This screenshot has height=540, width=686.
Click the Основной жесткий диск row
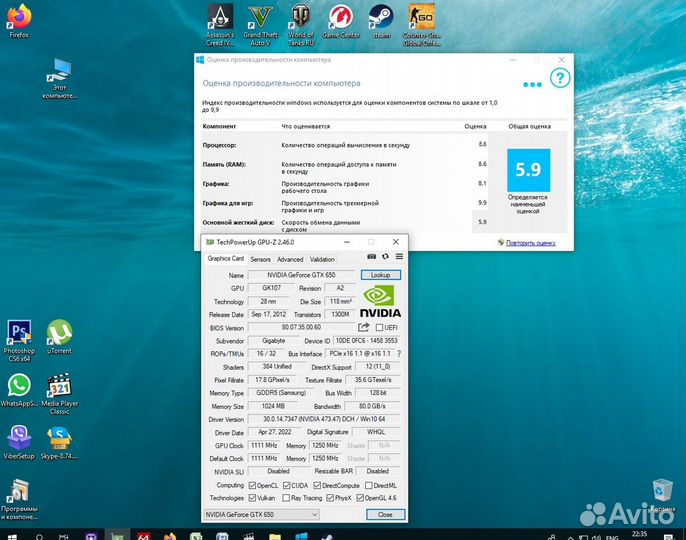click(x=345, y=225)
